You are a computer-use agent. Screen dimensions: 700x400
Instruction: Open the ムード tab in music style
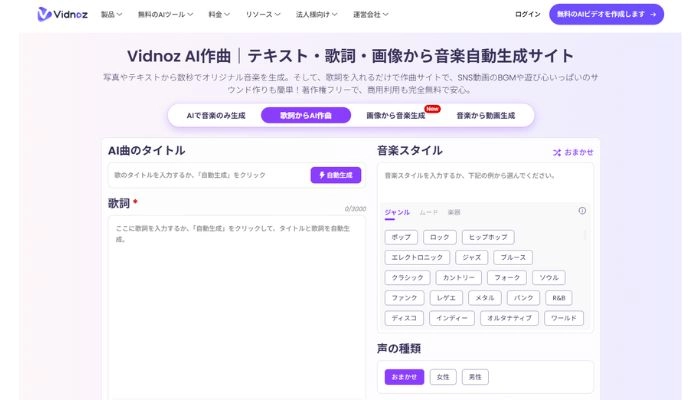pos(427,212)
